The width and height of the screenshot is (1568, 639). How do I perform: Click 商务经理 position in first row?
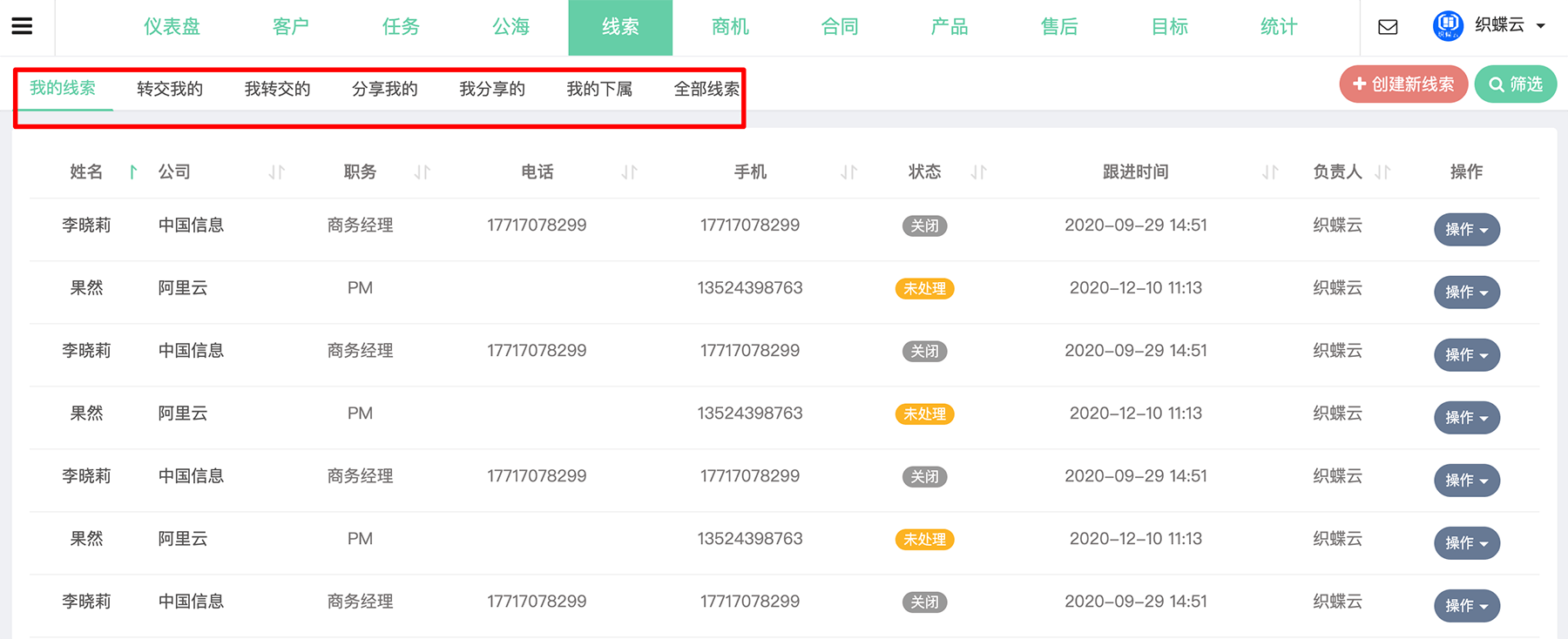[360, 225]
